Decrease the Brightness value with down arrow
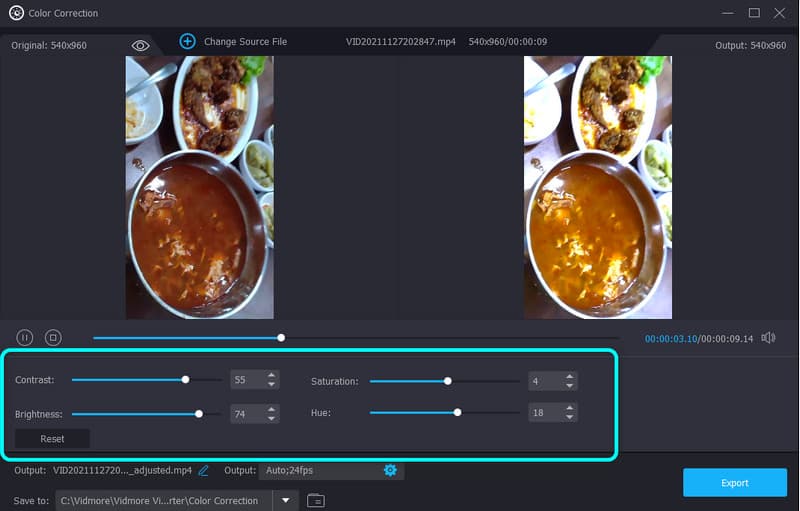 pyautogui.click(x=271, y=418)
